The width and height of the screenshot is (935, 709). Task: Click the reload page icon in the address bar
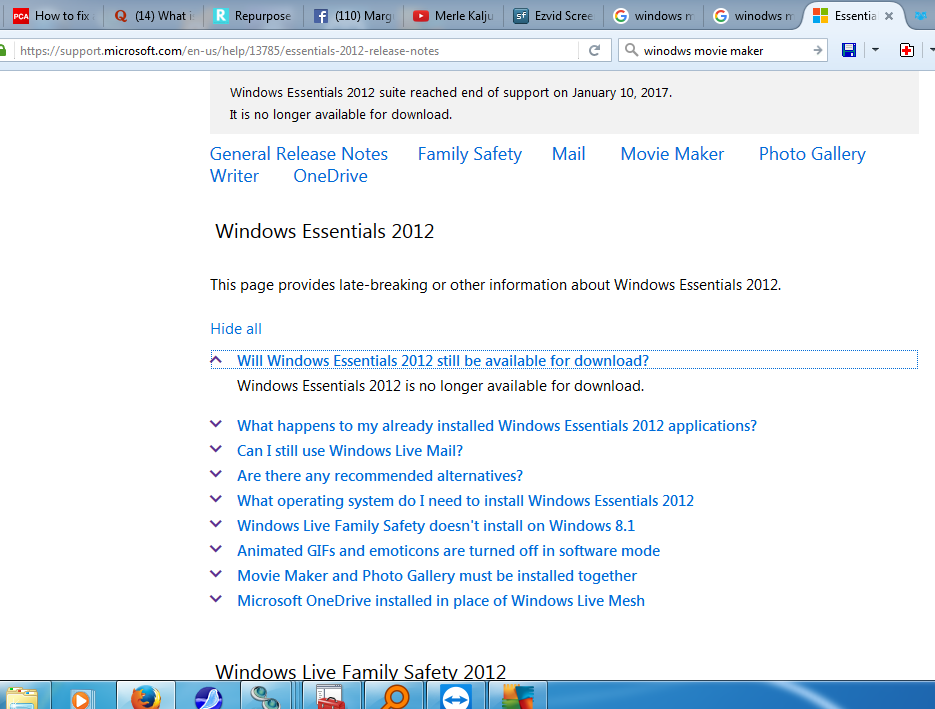pyautogui.click(x=594, y=51)
